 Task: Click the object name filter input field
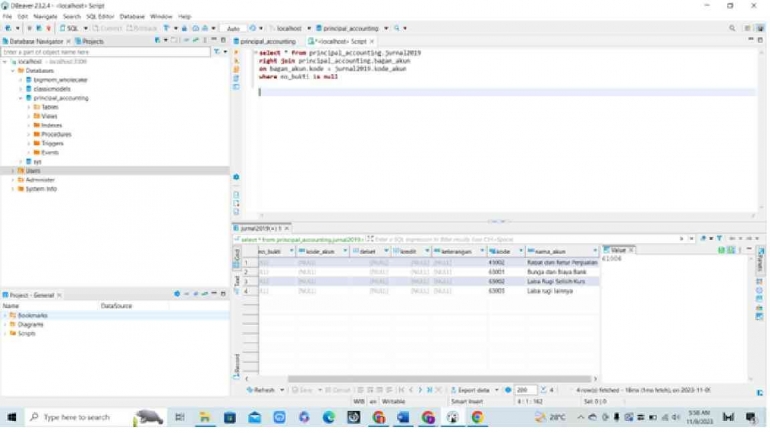point(106,52)
